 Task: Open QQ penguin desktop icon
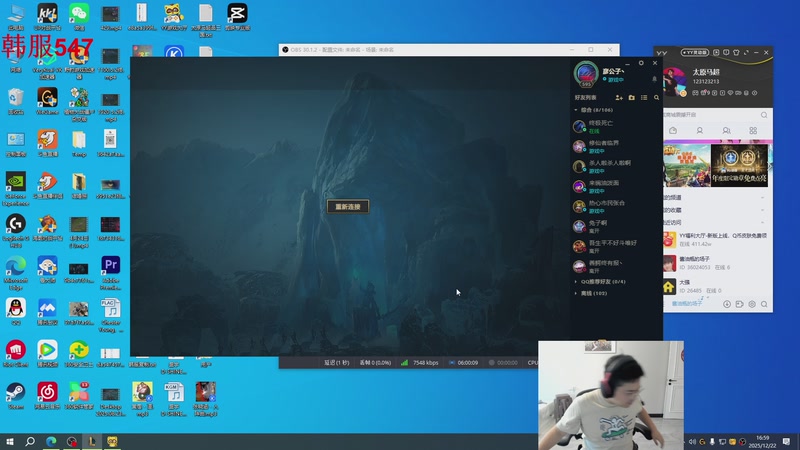(x=16, y=311)
